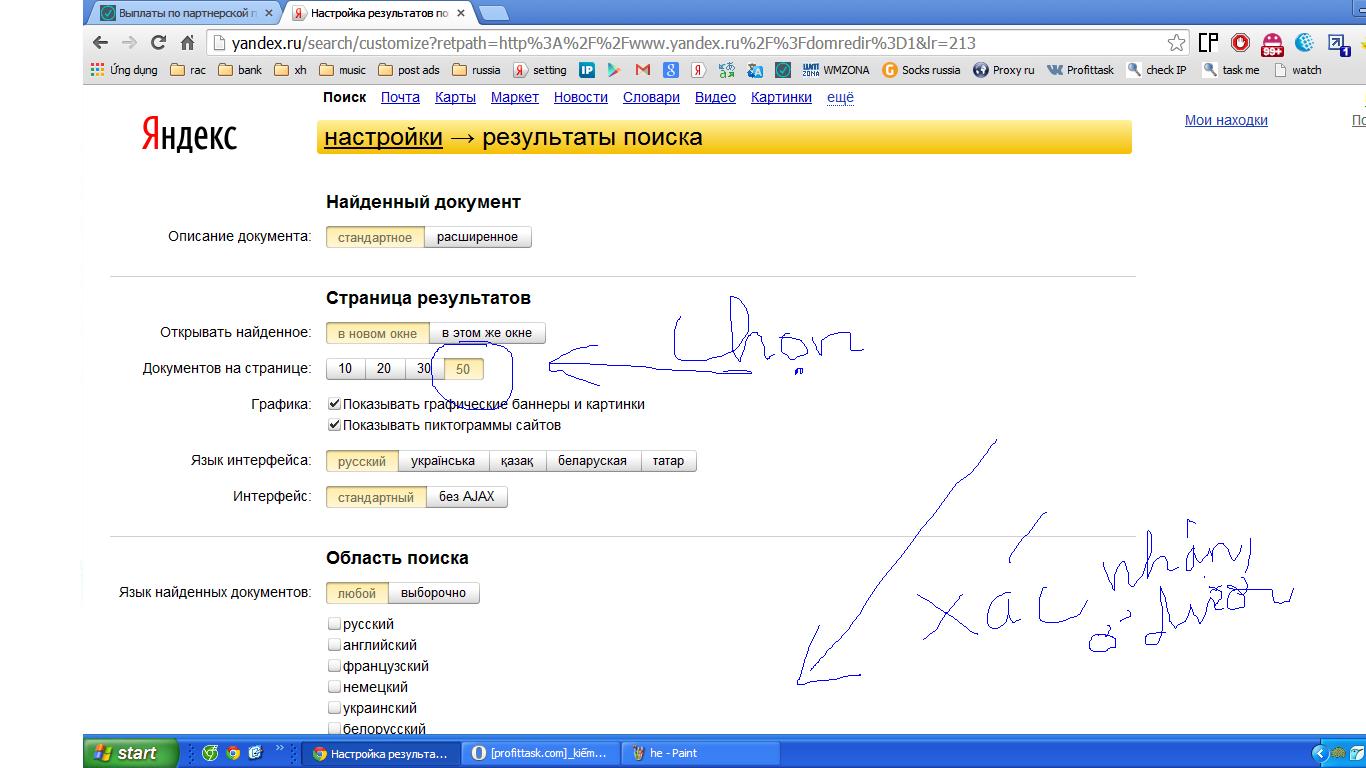The image size is (1366, 768).
Task: Open the Новости service link
Action: click(x=581, y=97)
